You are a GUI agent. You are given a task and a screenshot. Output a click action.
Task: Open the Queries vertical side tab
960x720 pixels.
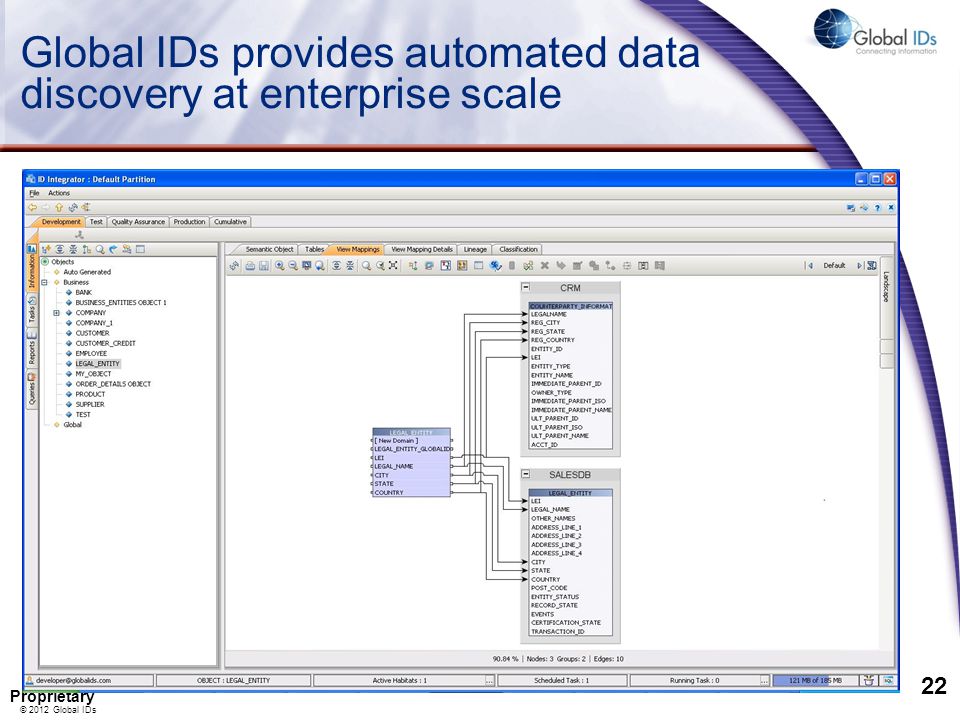point(32,389)
